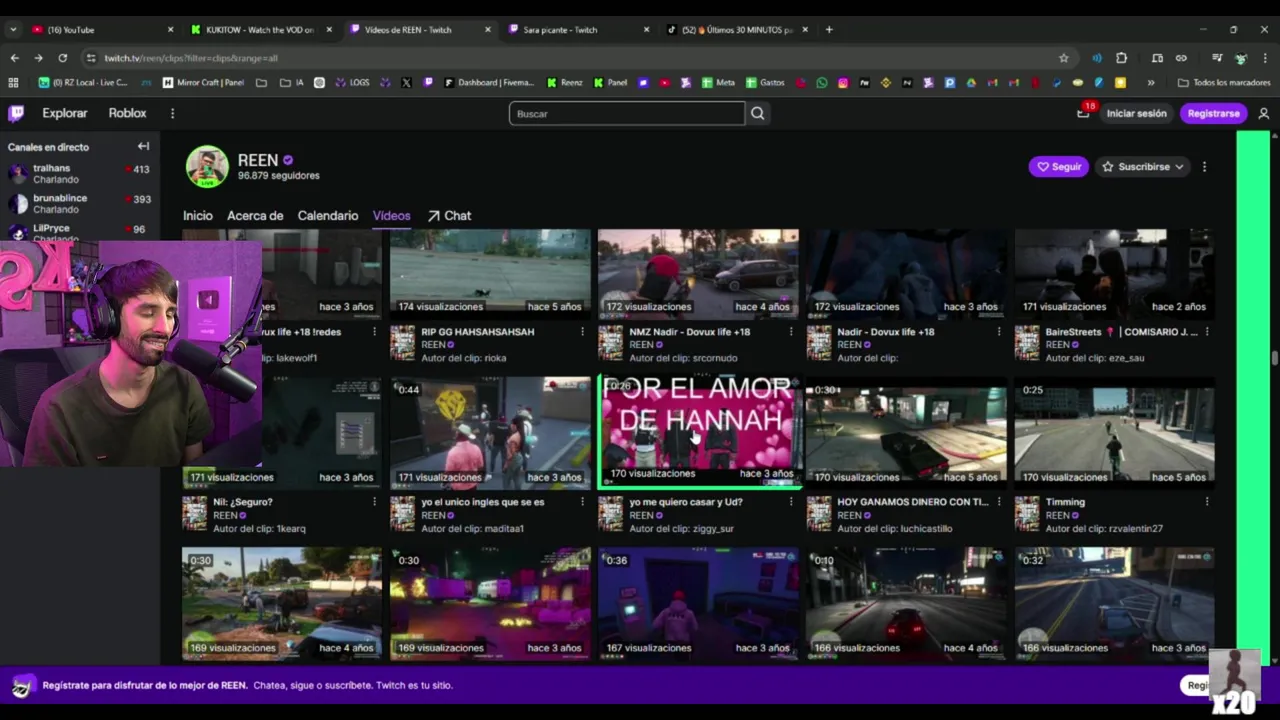Open the Todos los marcadores folder
Viewport: 1280px width, 720px height.
(x=1224, y=83)
